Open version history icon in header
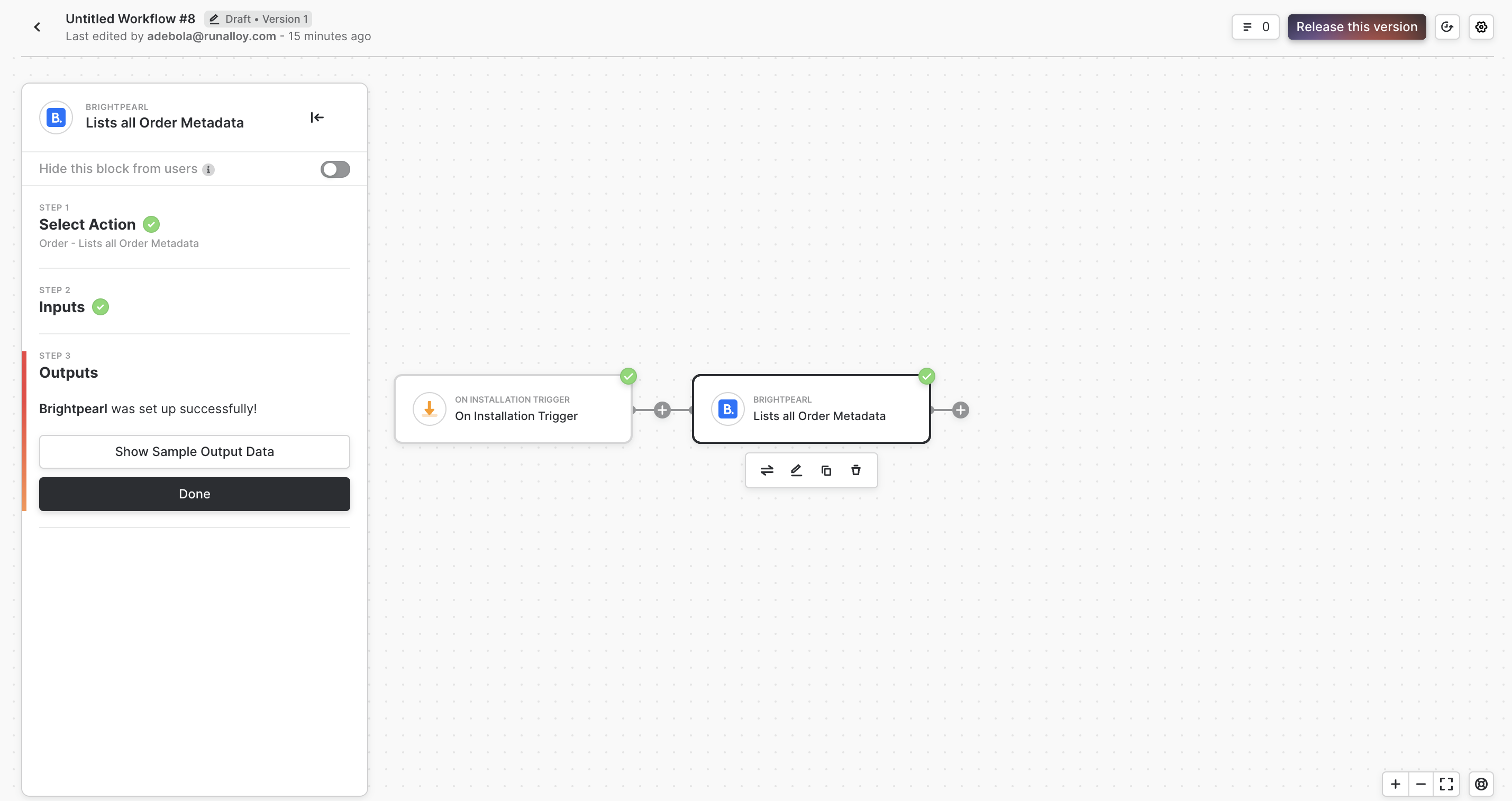1512x801 pixels. point(1447,27)
